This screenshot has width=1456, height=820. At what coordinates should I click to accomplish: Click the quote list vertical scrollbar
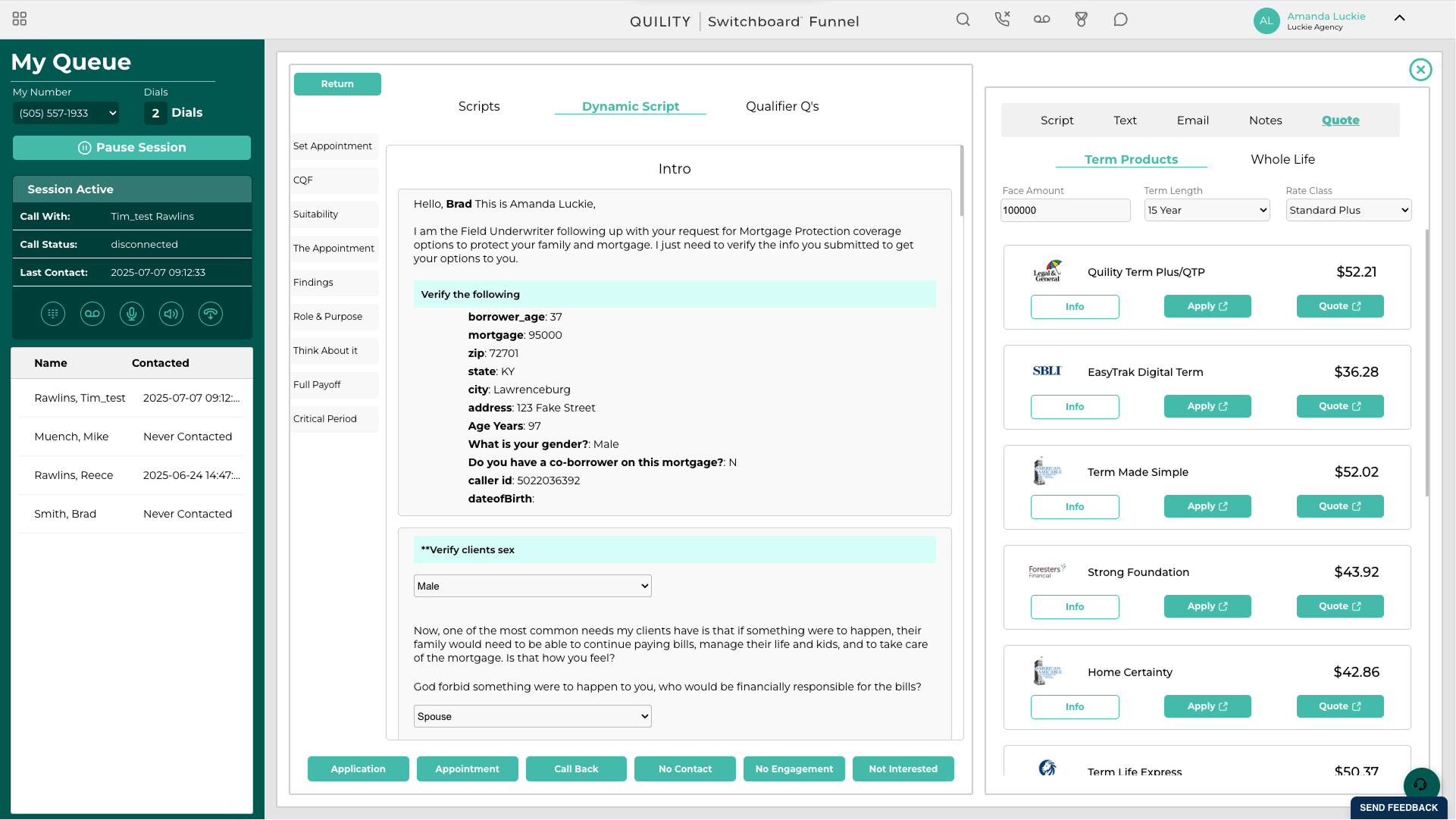click(1428, 364)
